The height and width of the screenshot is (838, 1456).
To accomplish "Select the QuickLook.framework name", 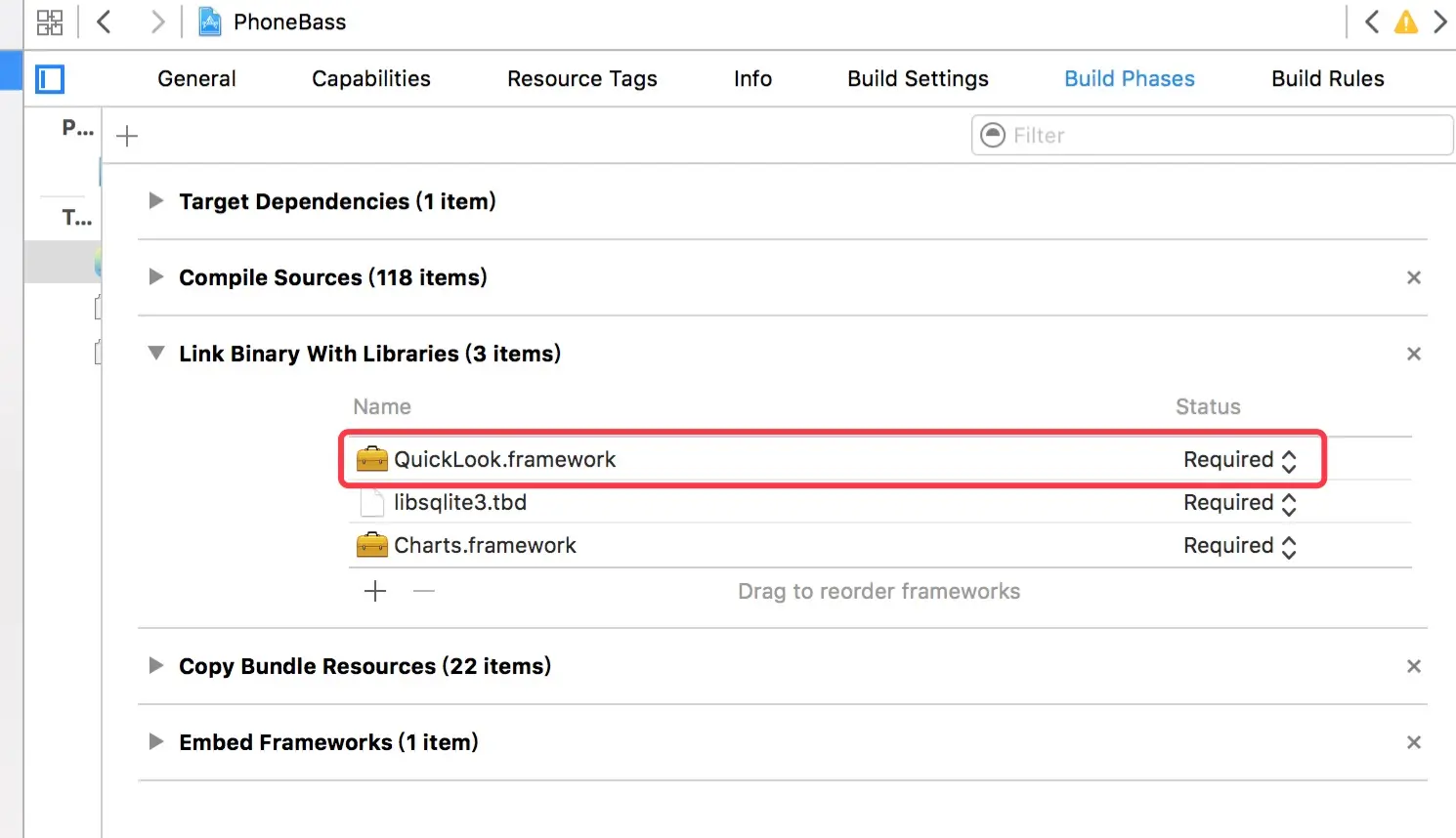I will coord(505,459).
